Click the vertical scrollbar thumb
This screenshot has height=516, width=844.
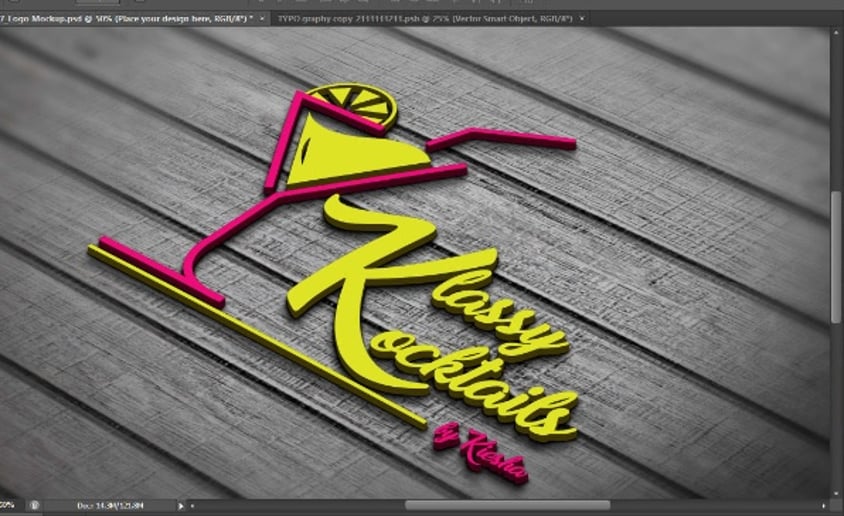click(x=836, y=258)
